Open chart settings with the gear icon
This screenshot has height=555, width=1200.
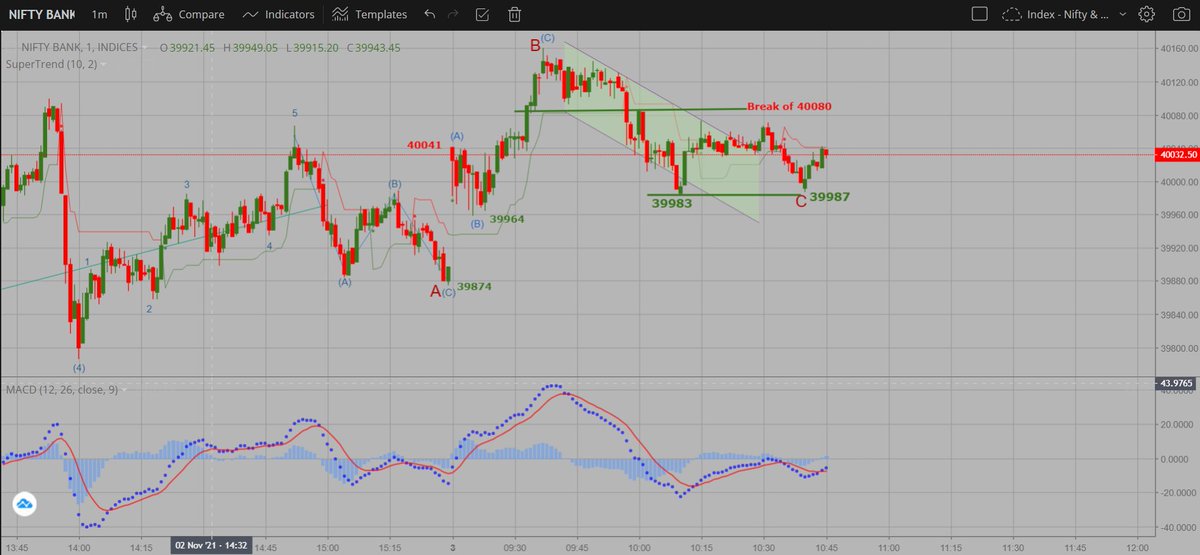pos(1147,14)
